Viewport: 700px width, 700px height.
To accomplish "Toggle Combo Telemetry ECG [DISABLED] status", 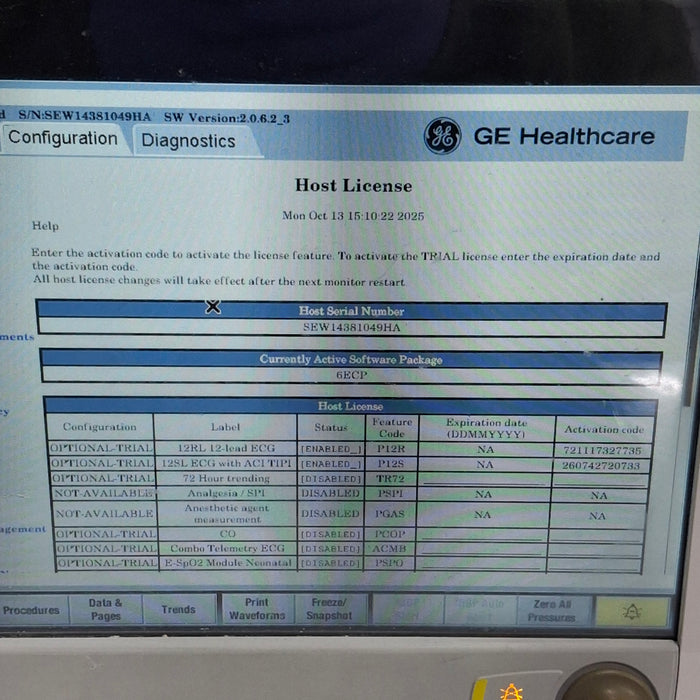I will click(x=331, y=549).
